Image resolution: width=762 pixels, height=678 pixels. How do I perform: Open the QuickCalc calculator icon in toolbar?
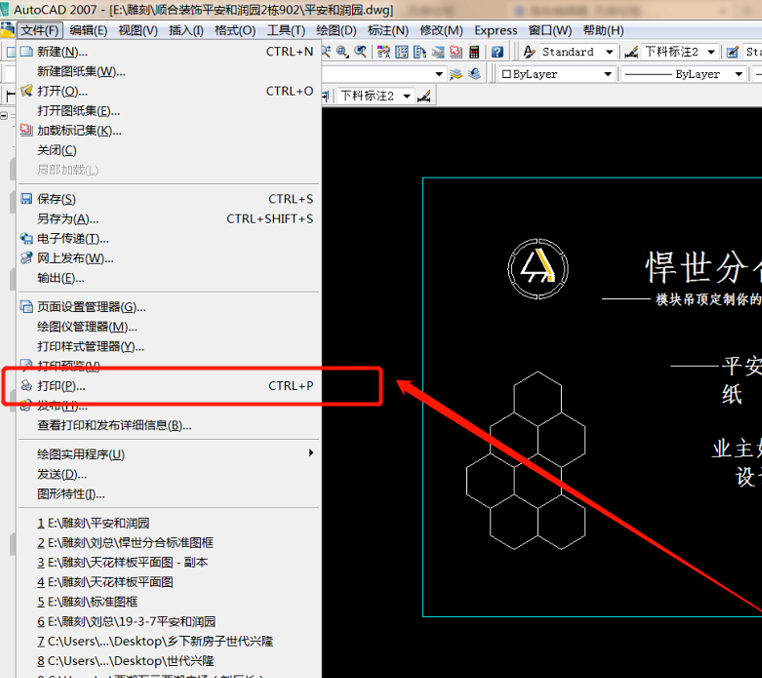click(475, 52)
